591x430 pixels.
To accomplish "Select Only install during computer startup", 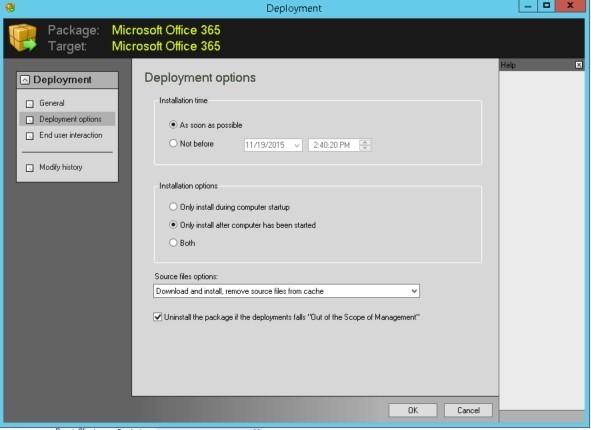I will (x=173, y=207).
